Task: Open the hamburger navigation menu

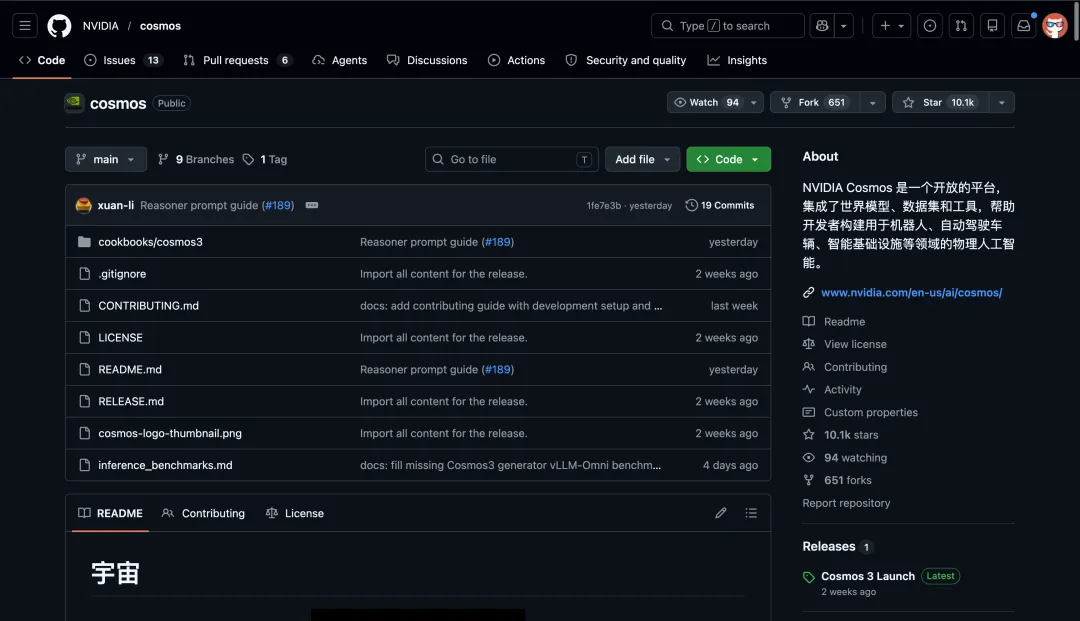Action: click(25, 26)
